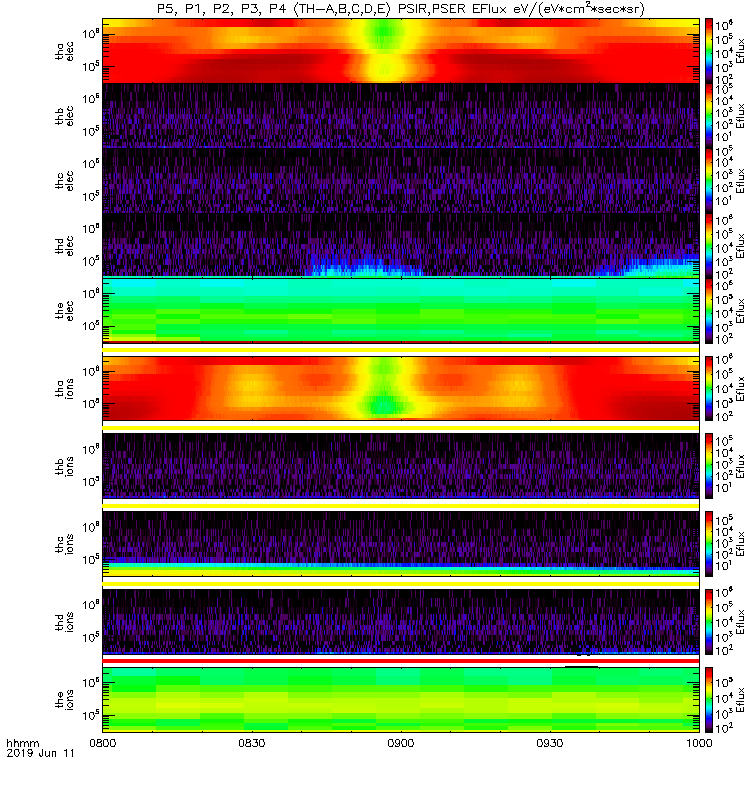The image size is (750, 800).
Task: Click the Eflux label beside thc elec colorbar
Action: coord(740,181)
